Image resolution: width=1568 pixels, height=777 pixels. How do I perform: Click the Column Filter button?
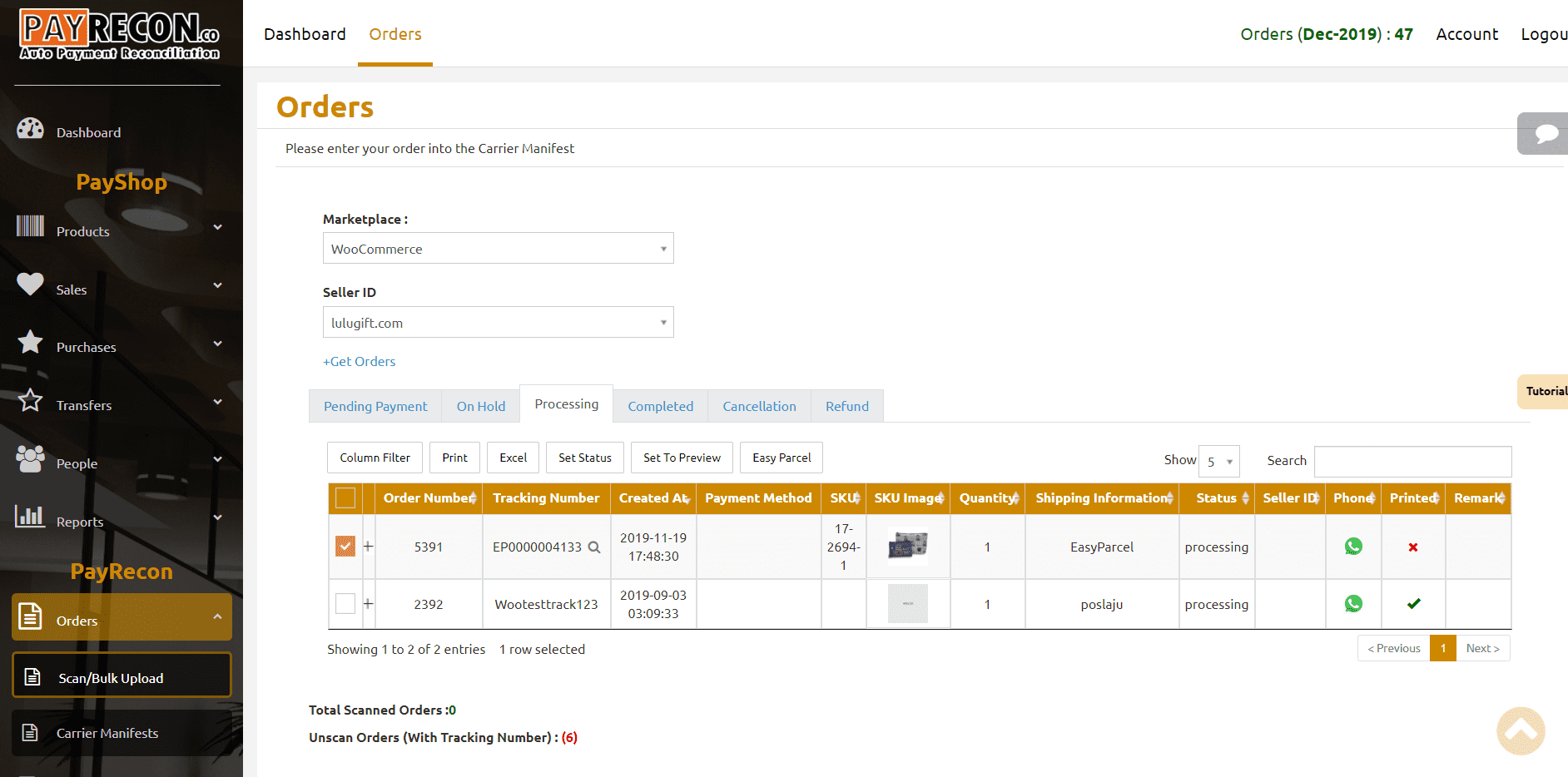[x=375, y=458]
